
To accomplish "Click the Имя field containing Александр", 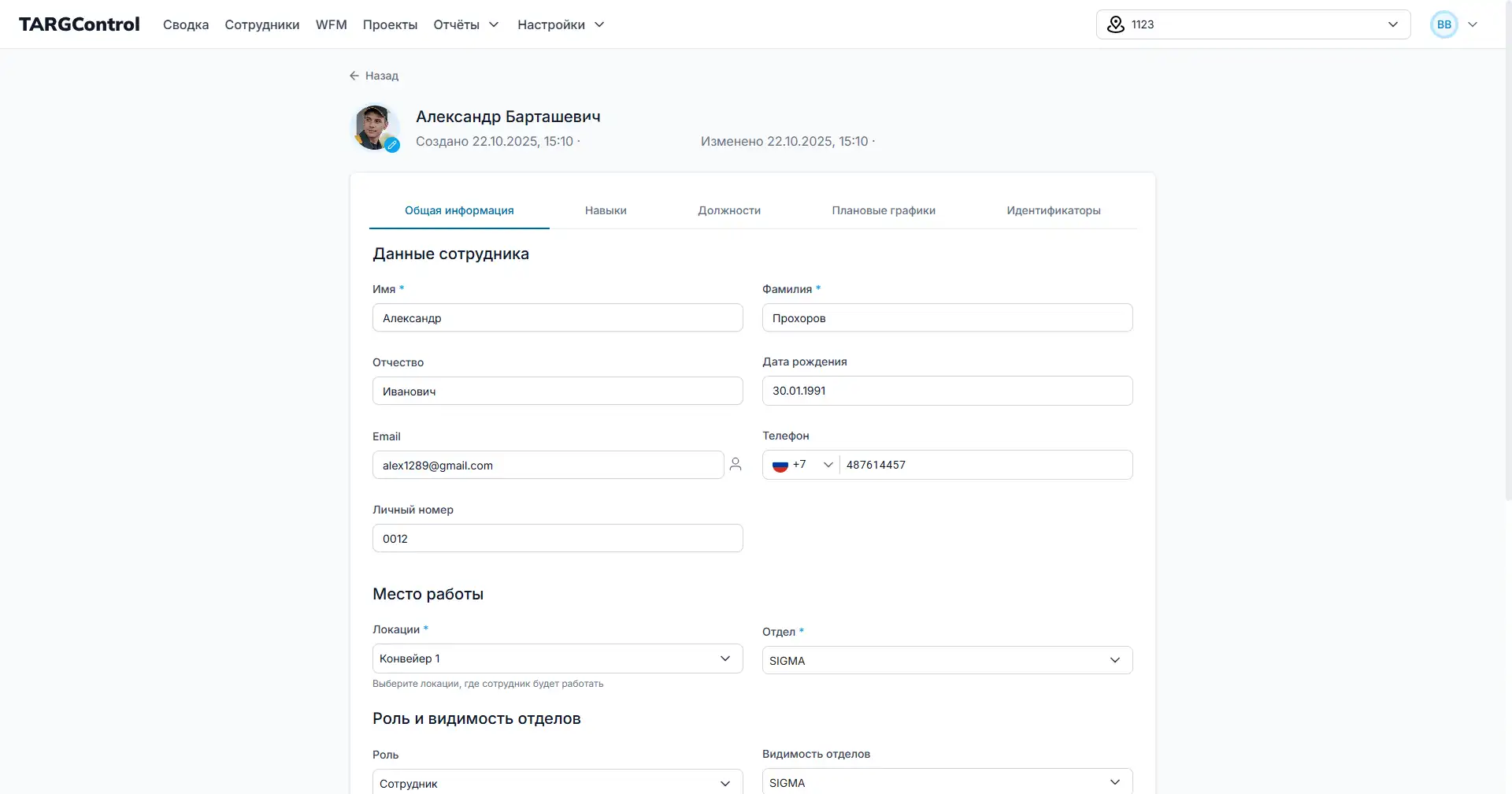I will click(558, 317).
